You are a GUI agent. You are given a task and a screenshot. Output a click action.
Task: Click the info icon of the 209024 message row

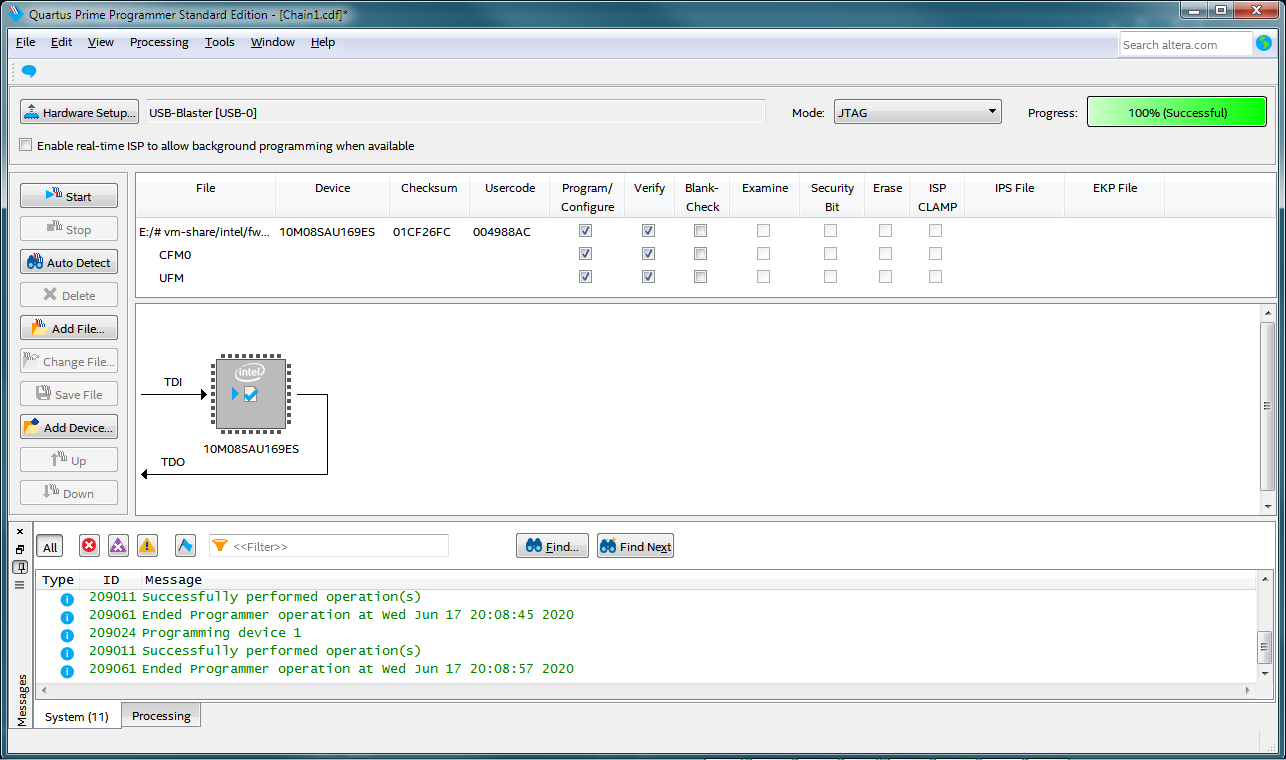67,634
